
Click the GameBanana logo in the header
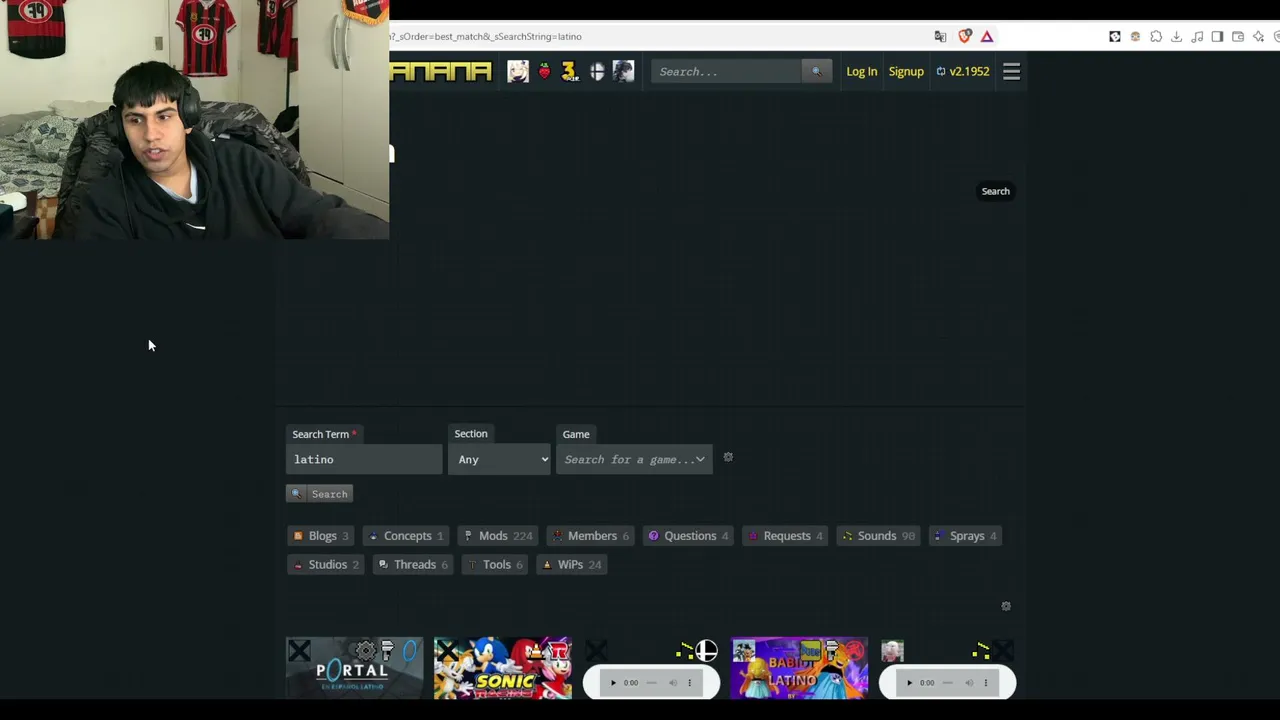coord(441,71)
